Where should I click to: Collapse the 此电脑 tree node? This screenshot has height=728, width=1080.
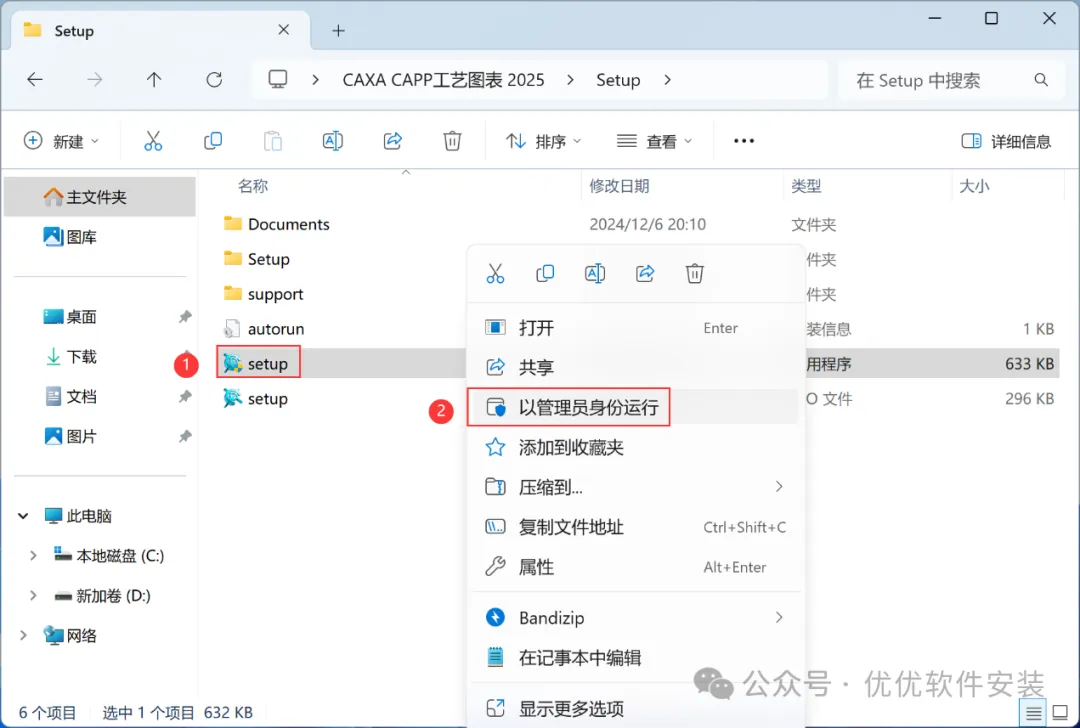[23, 515]
